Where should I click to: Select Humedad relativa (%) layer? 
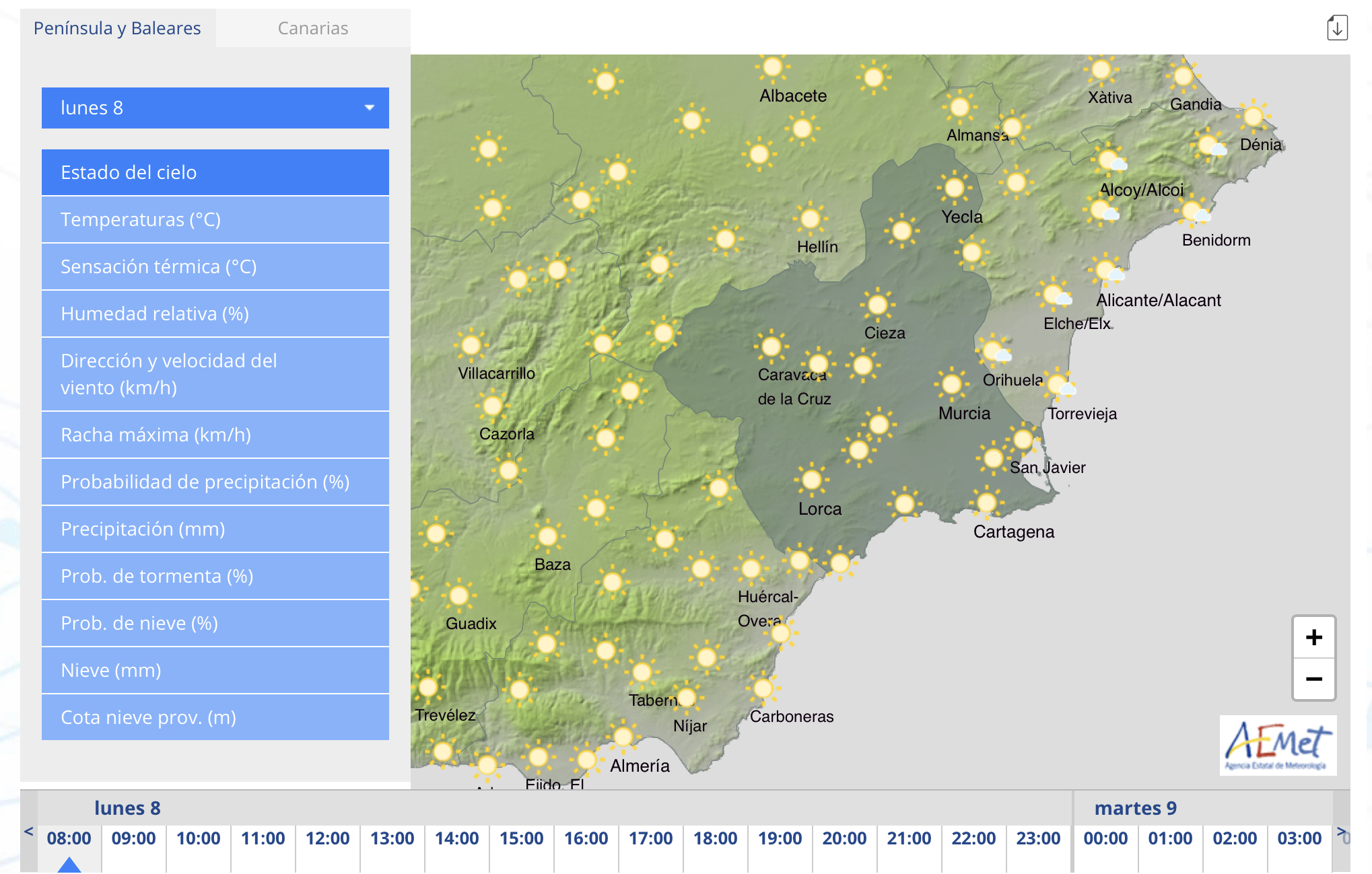tap(215, 314)
